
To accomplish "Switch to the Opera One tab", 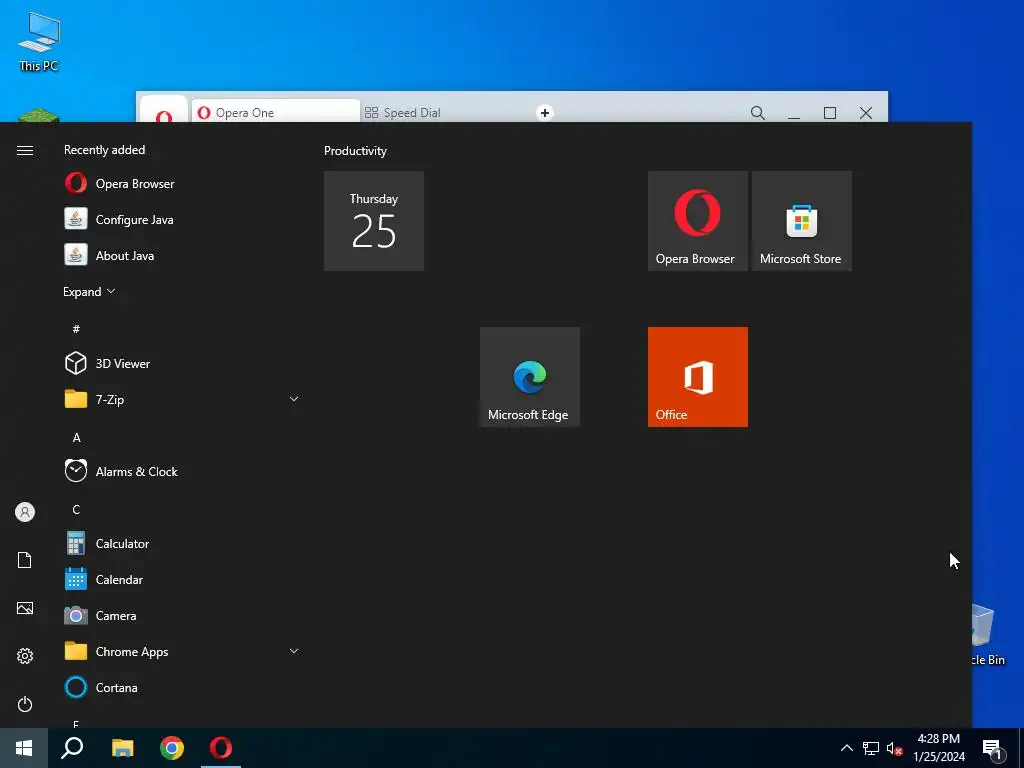I will tap(275, 112).
